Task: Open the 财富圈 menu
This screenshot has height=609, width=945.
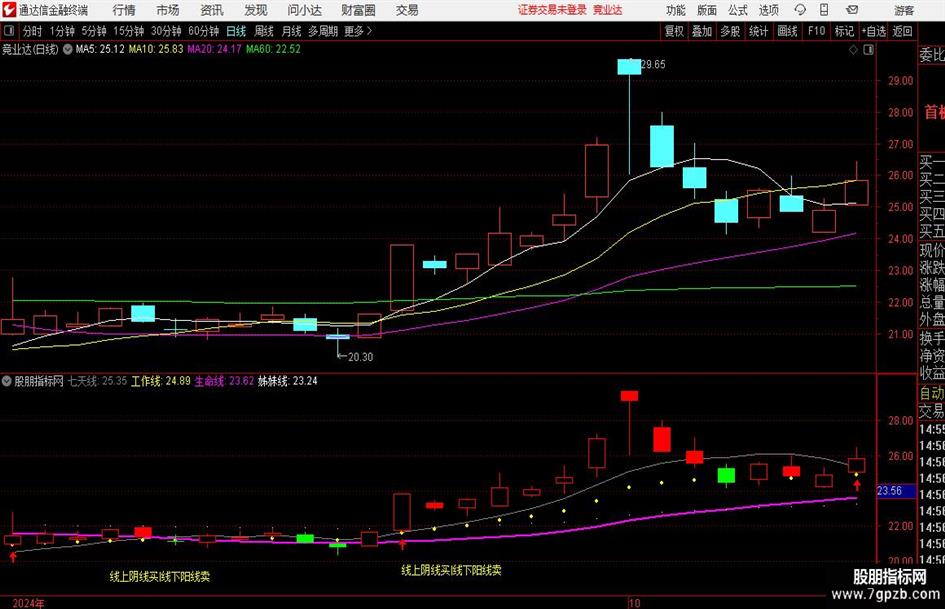Action: pyautogui.click(x=358, y=10)
